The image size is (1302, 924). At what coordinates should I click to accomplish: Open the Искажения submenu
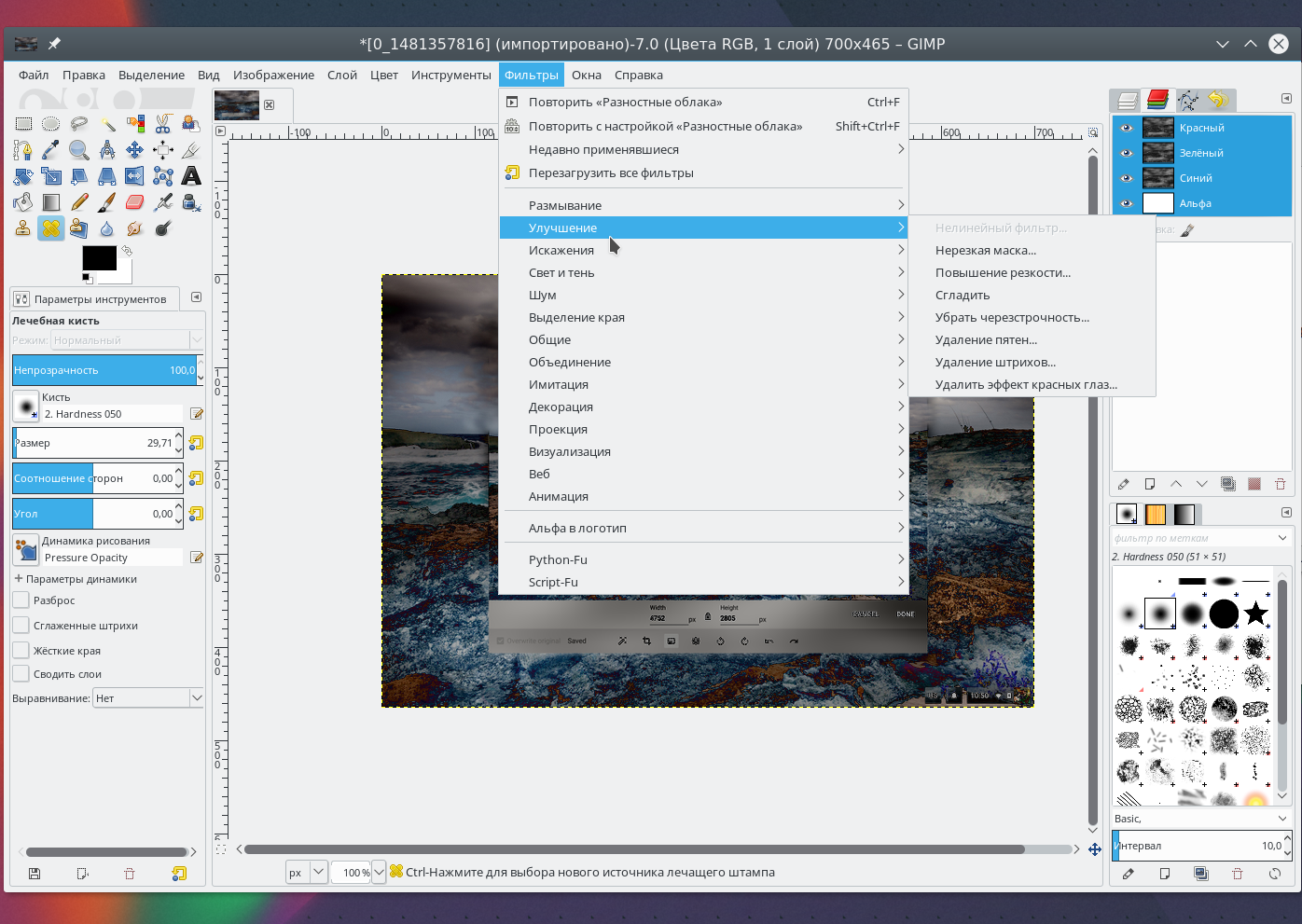click(x=703, y=250)
